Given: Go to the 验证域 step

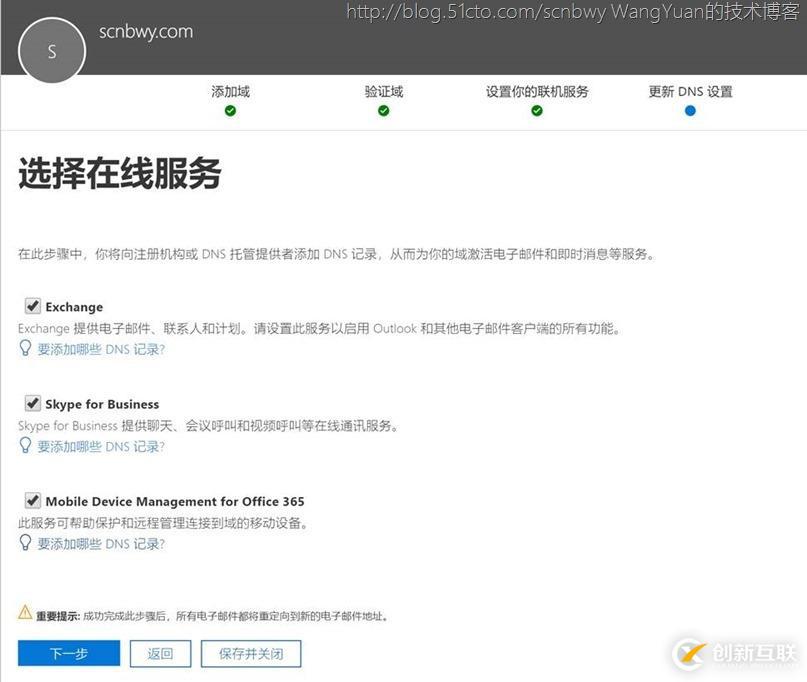Looking at the screenshot, I should pos(384,92).
